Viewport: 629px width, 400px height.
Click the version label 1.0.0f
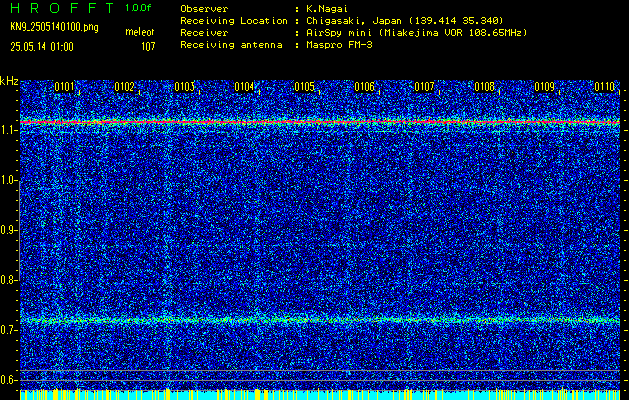pos(138,8)
